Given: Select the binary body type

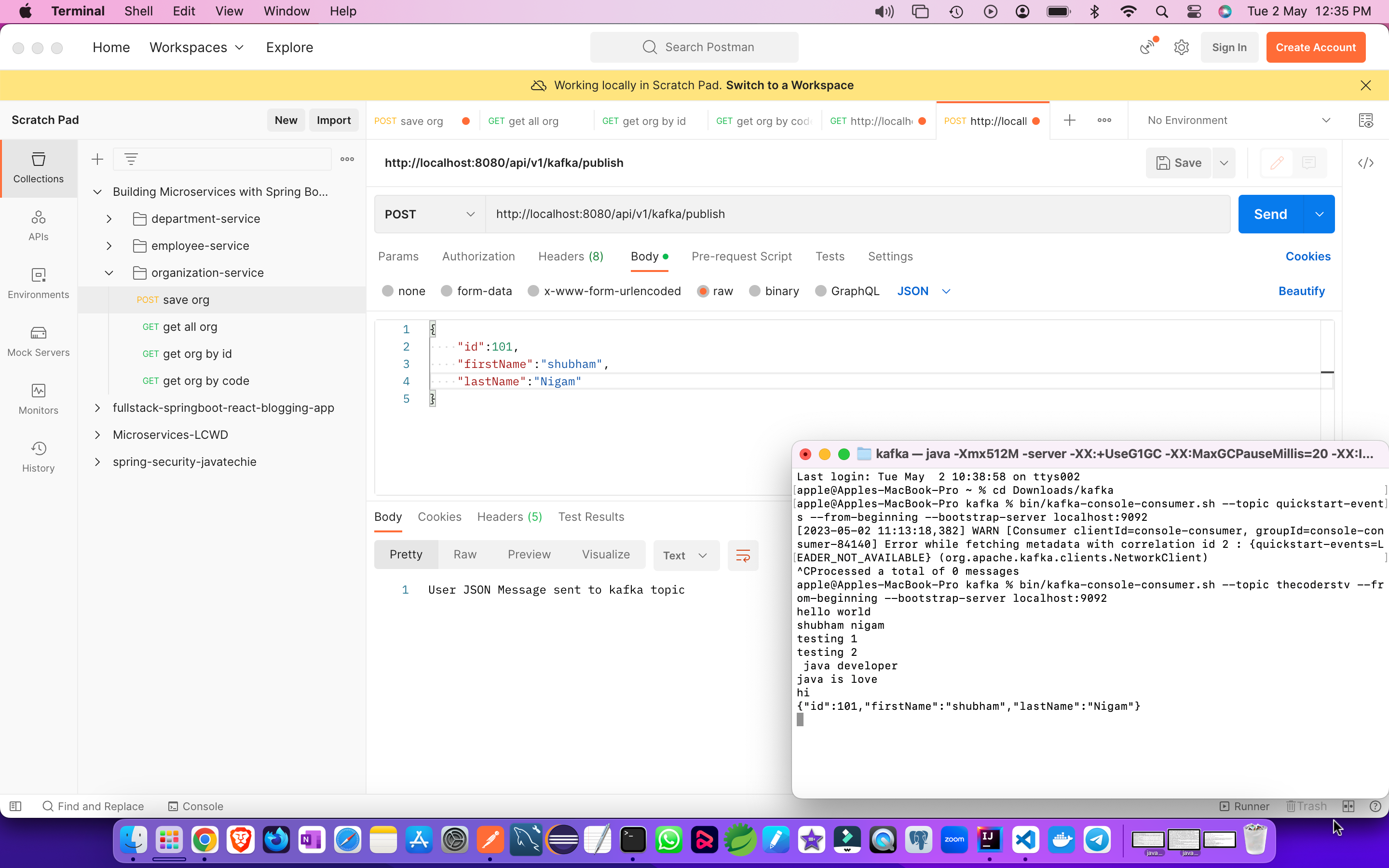Looking at the screenshot, I should [x=755, y=291].
